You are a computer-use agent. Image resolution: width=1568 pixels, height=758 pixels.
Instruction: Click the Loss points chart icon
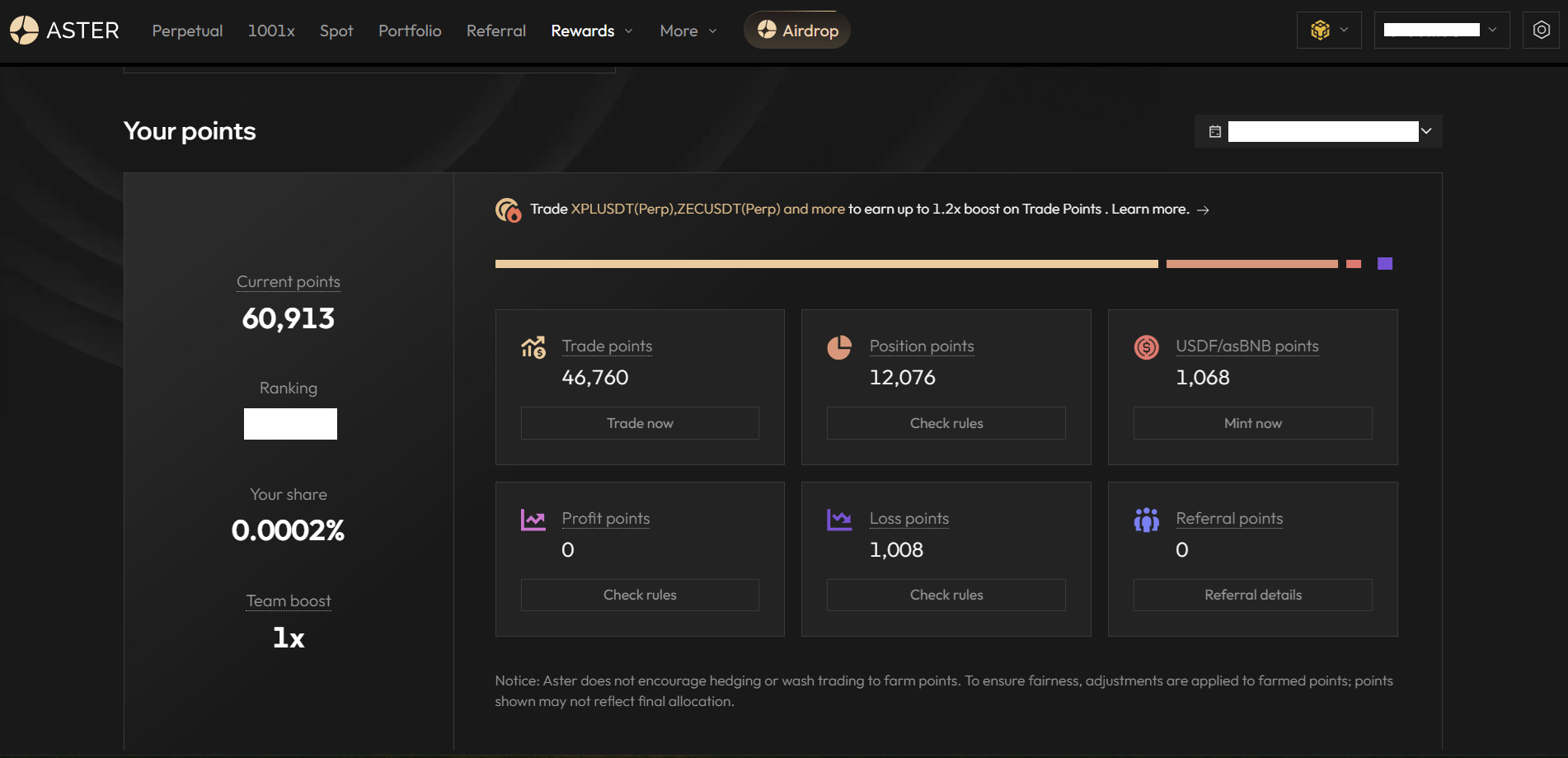(839, 520)
